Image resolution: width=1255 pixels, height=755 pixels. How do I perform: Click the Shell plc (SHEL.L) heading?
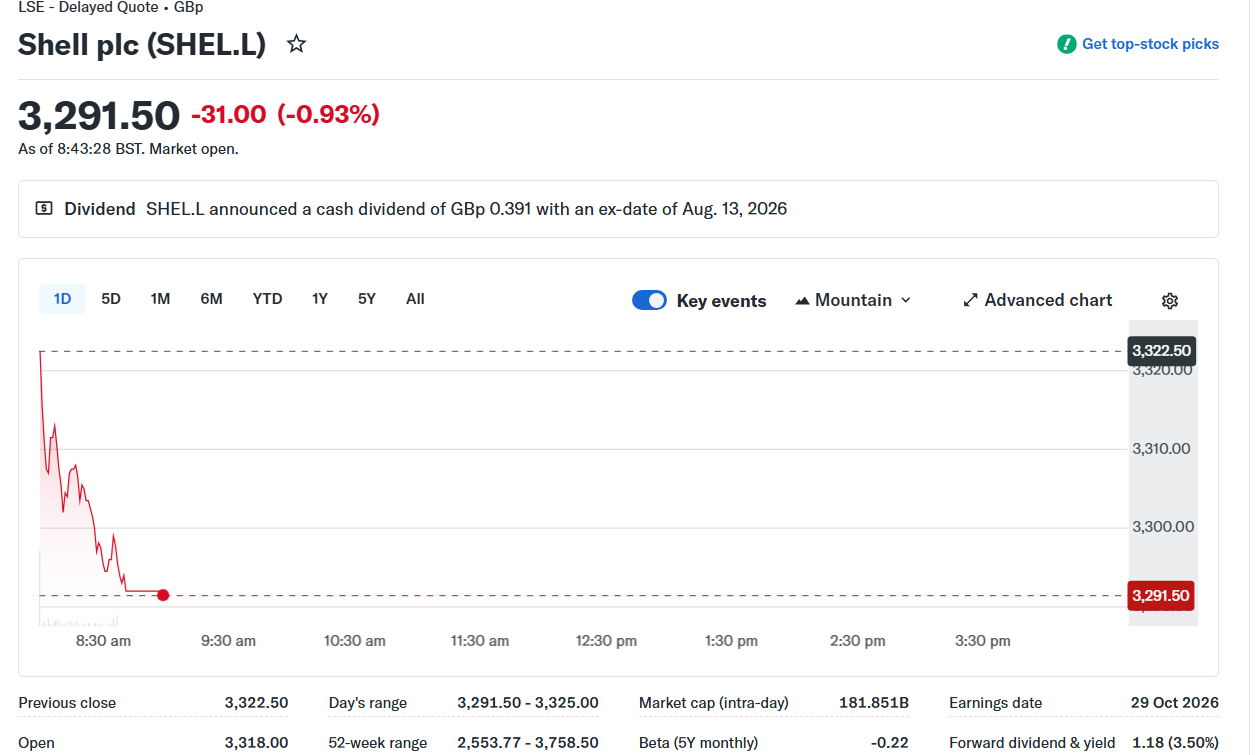(142, 45)
